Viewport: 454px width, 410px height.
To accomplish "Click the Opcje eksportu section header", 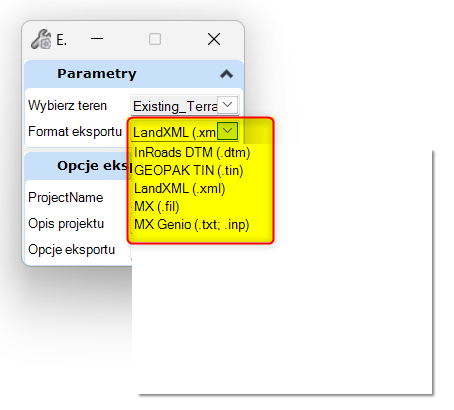I will coord(78,166).
